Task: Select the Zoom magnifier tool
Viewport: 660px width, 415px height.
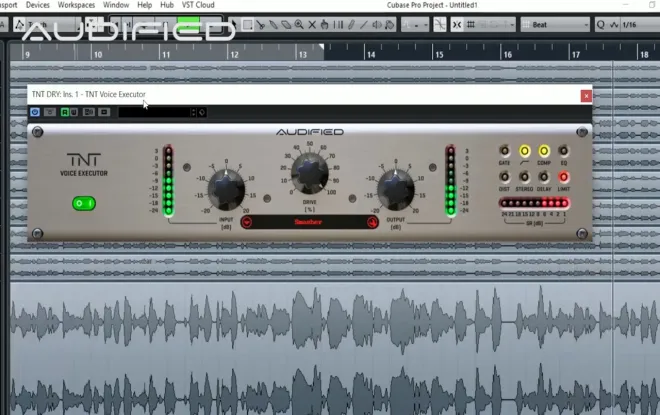Action: 299,25
